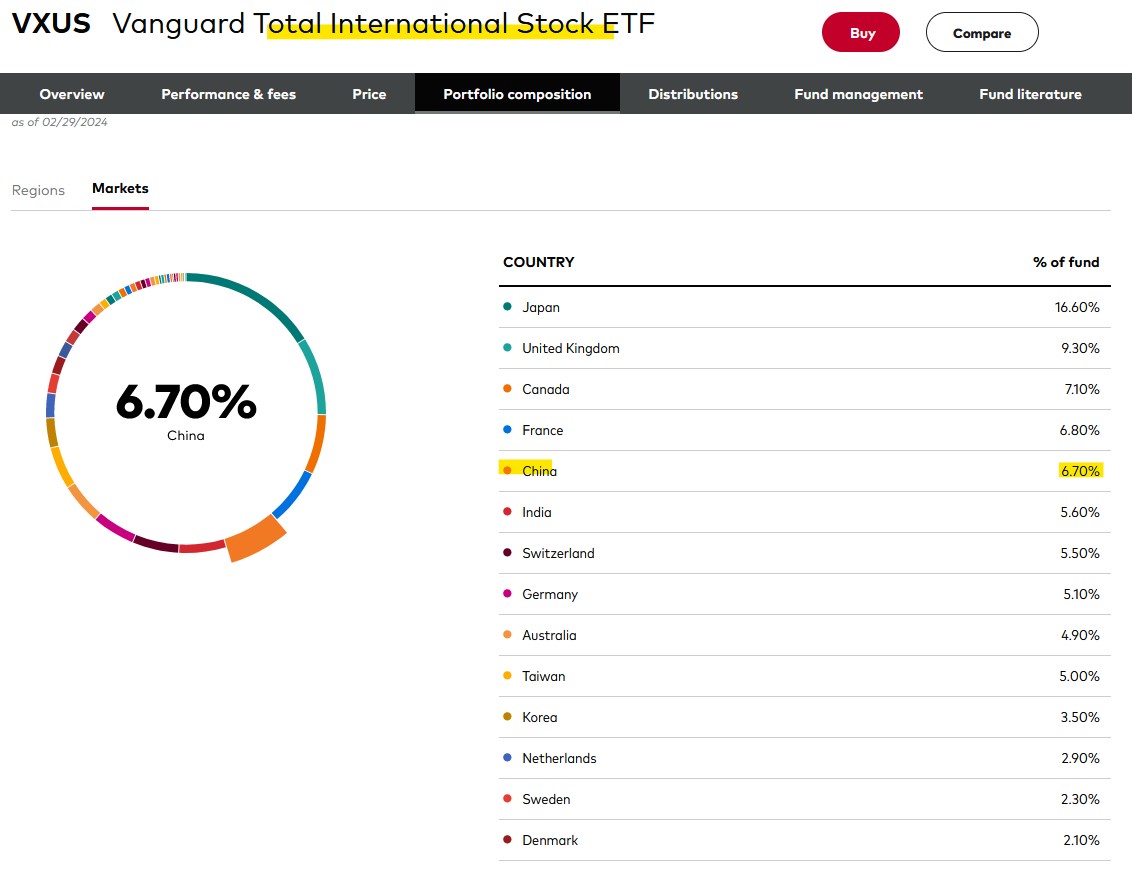
Task: Click the India red color dot
Action: click(507, 512)
